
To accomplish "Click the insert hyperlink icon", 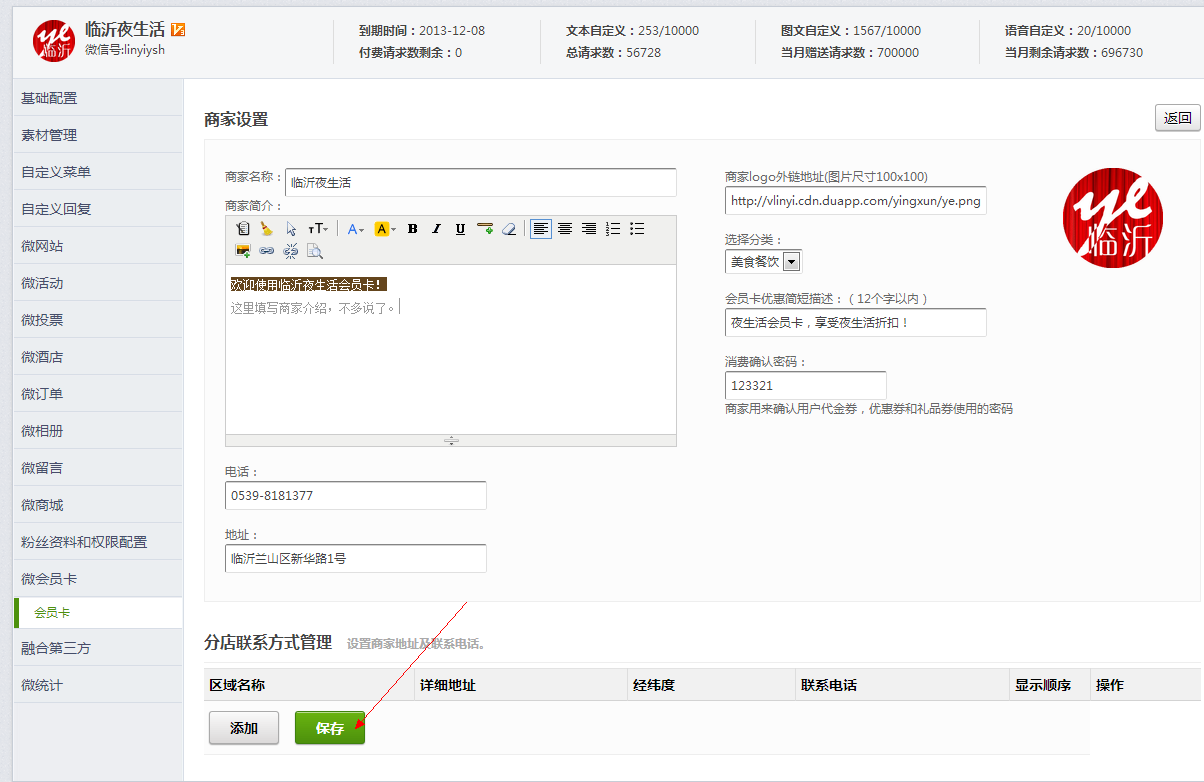I will click(x=266, y=251).
